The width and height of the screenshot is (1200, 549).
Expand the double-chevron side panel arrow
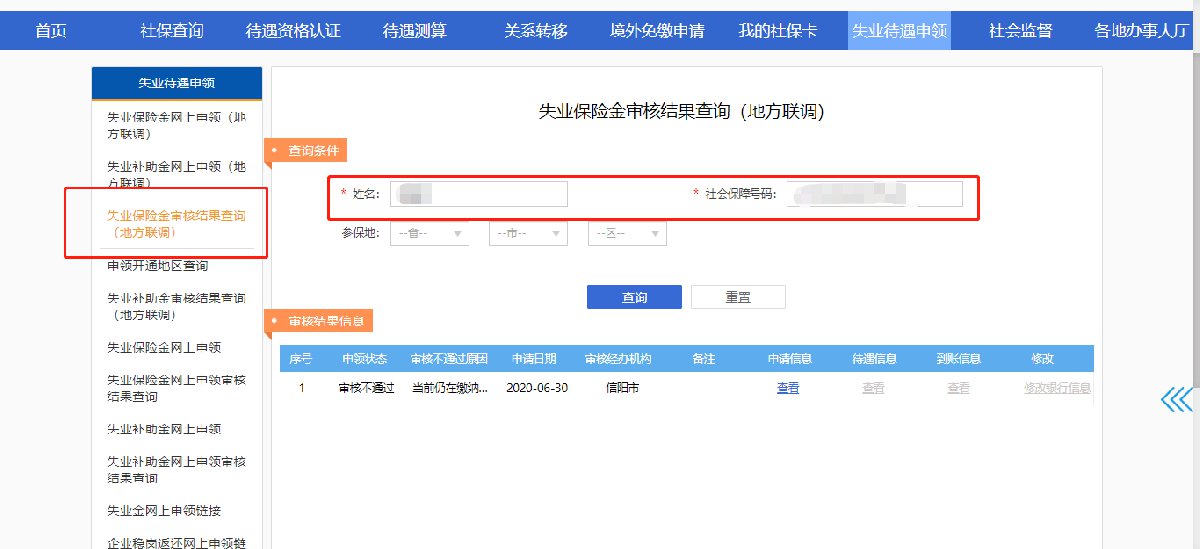(x=1178, y=399)
